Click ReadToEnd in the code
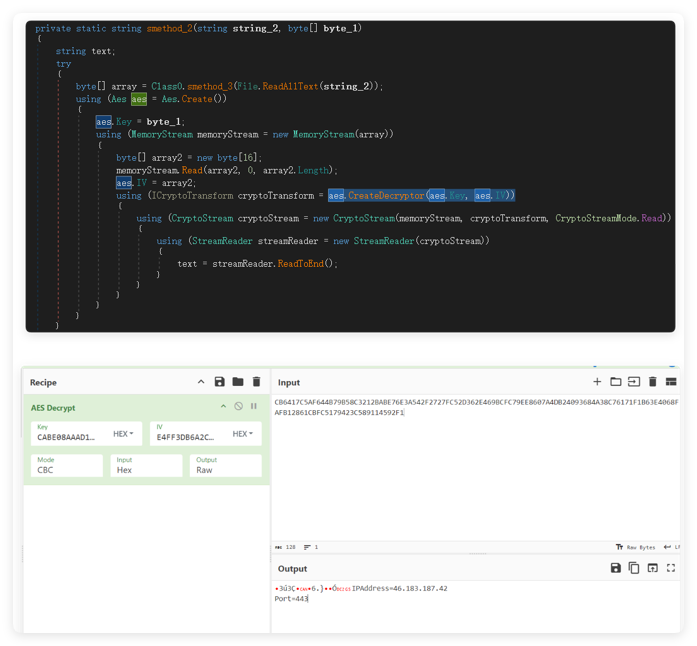The height and width of the screenshot is (646, 697). point(301,264)
